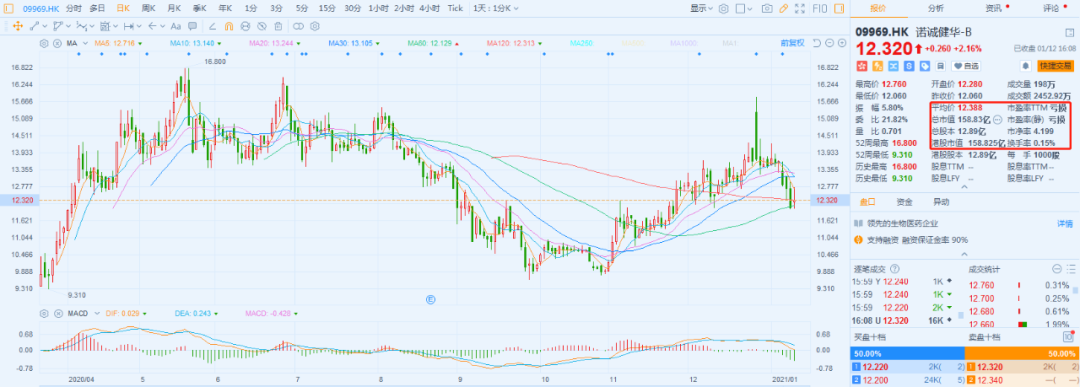
Task: Open the 详情 details link
Action: click(1065, 224)
